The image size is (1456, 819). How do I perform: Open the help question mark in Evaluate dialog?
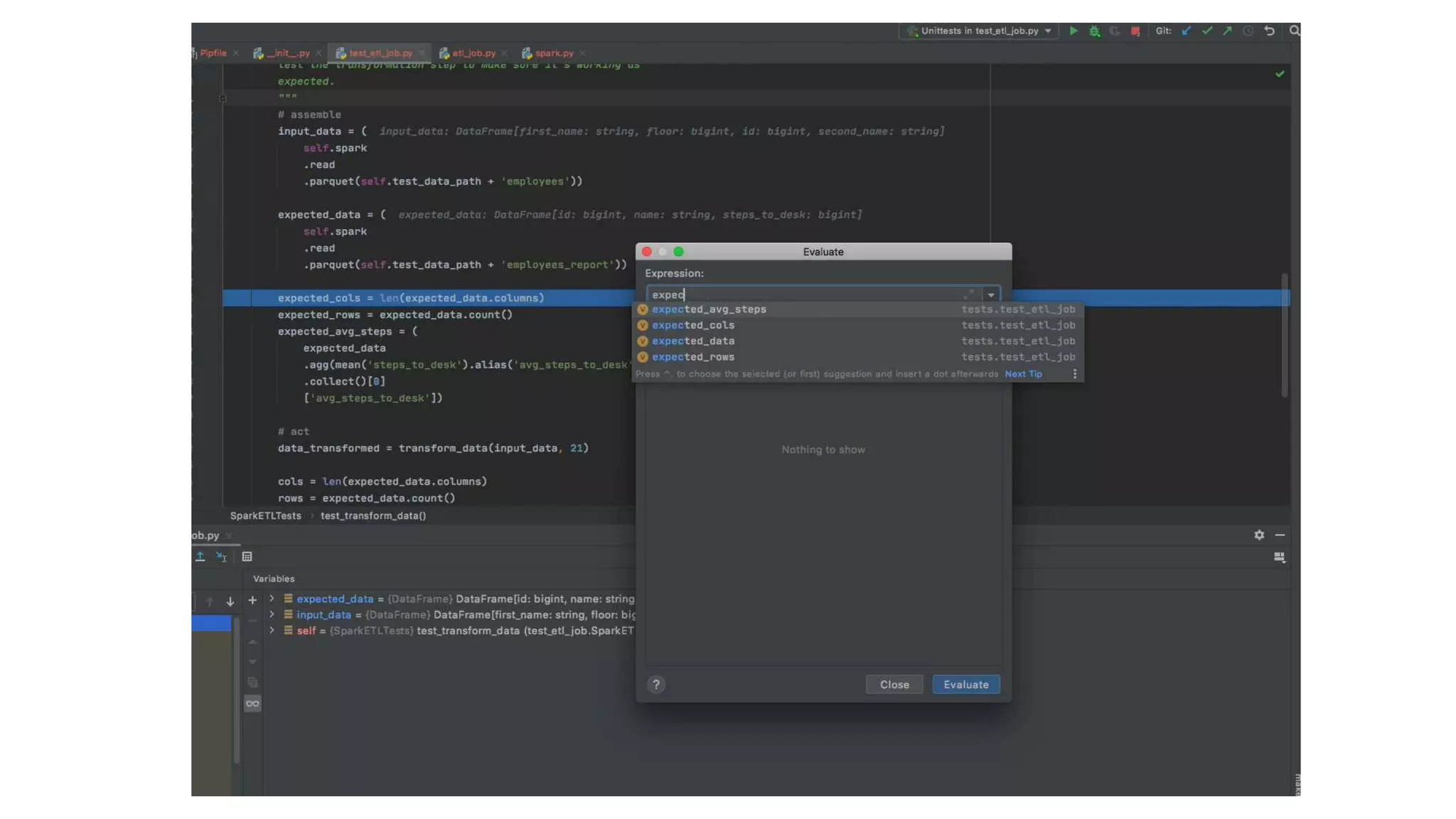[x=656, y=685]
